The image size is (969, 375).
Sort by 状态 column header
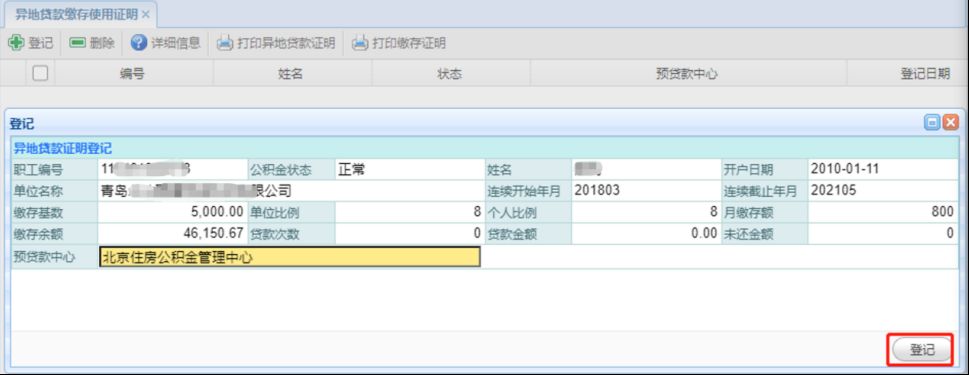[449, 74]
